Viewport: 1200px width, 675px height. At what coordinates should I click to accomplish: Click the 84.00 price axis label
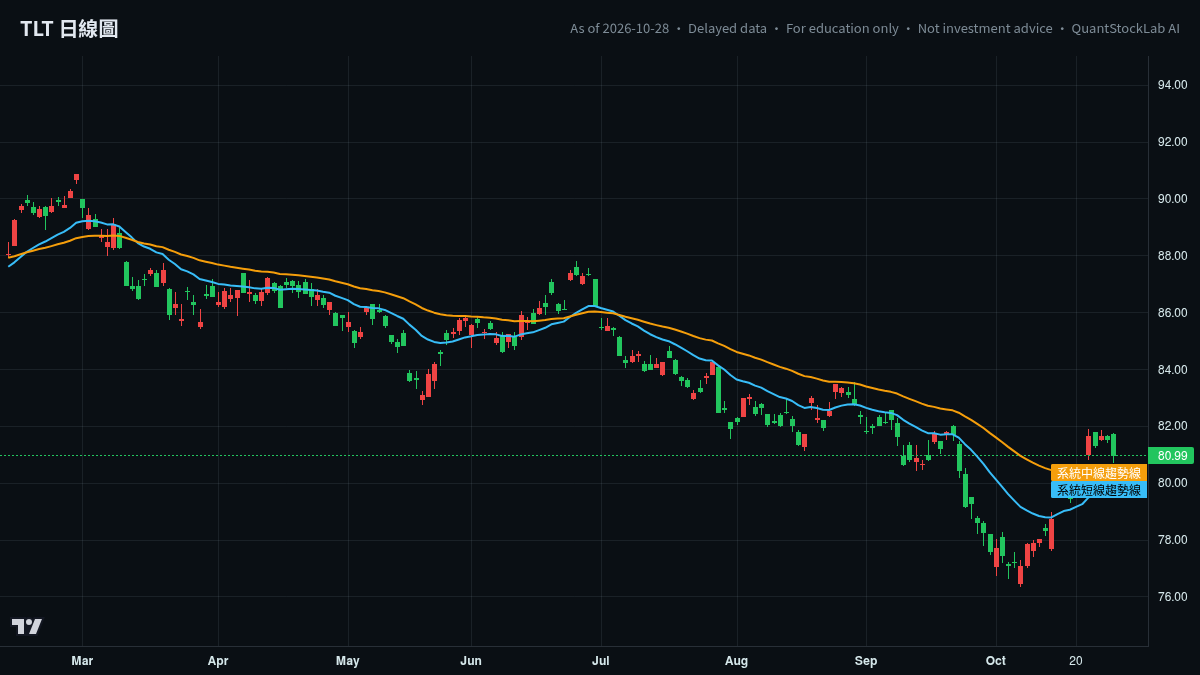(x=1172, y=370)
